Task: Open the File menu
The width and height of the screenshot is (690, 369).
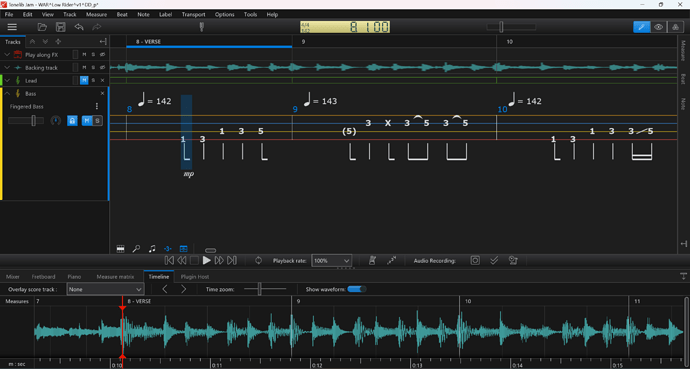Action: click(x=9, y=15)
